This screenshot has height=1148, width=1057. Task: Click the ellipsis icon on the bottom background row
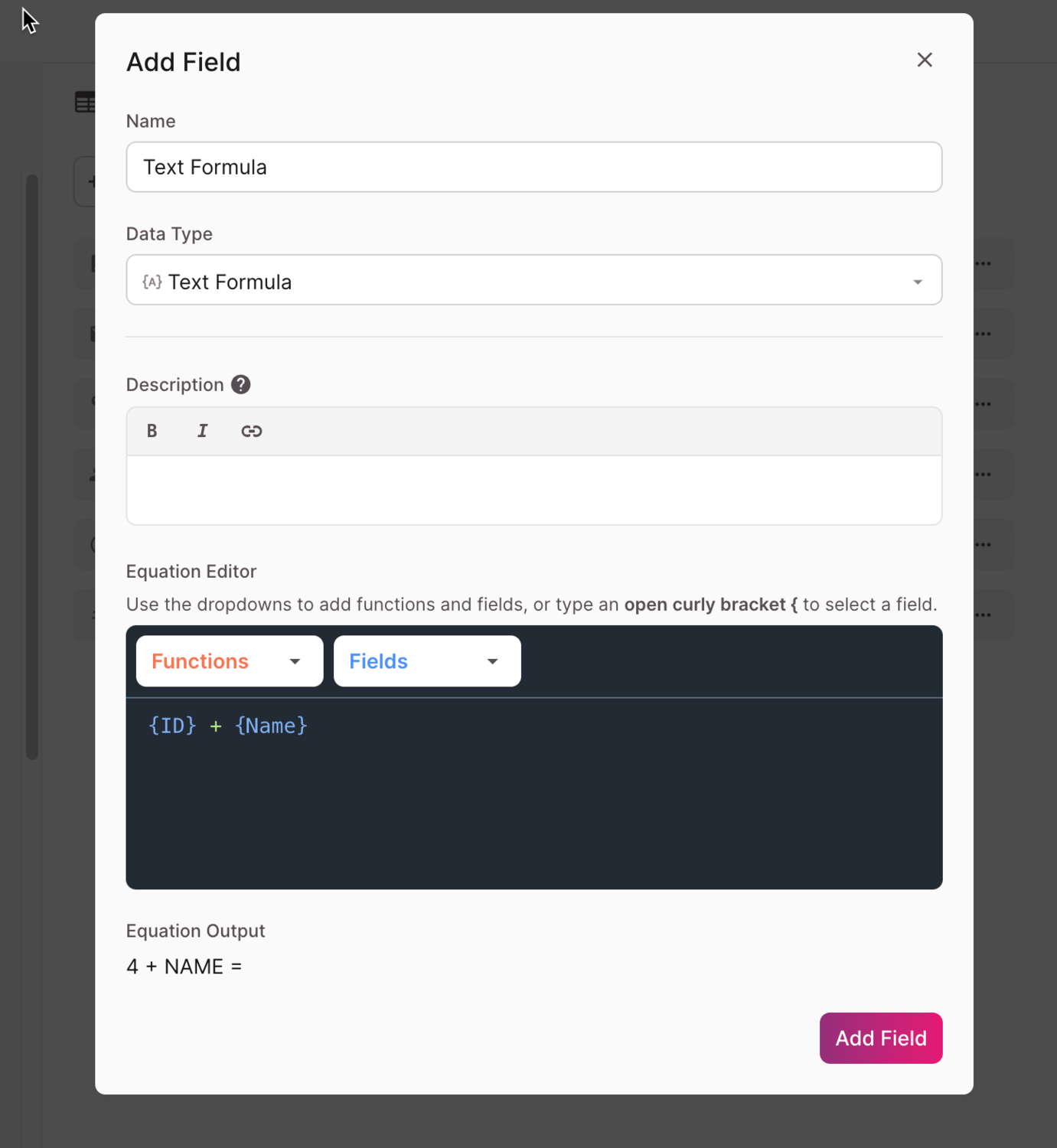click(984, 615)
